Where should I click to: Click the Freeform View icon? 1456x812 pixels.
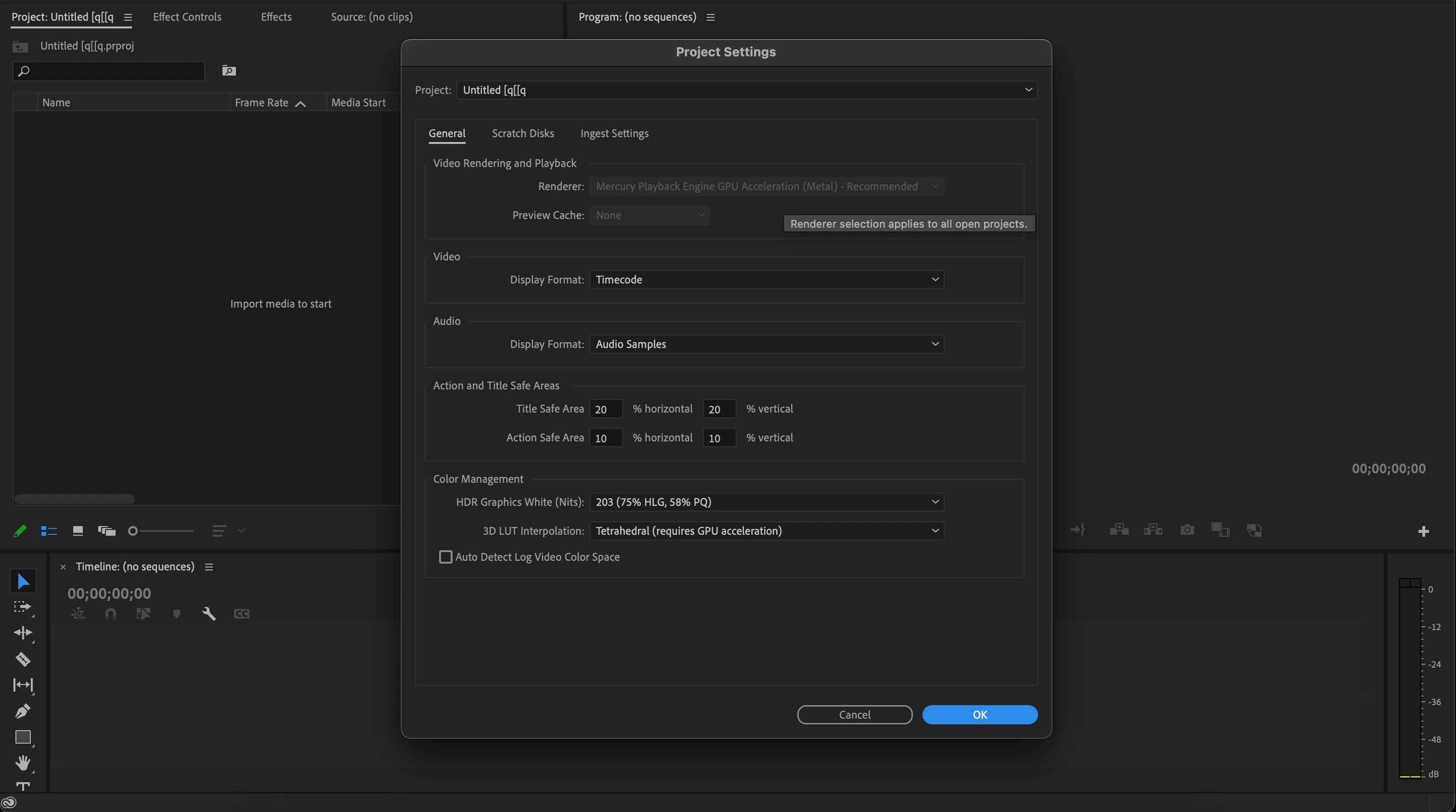(106, 530)
